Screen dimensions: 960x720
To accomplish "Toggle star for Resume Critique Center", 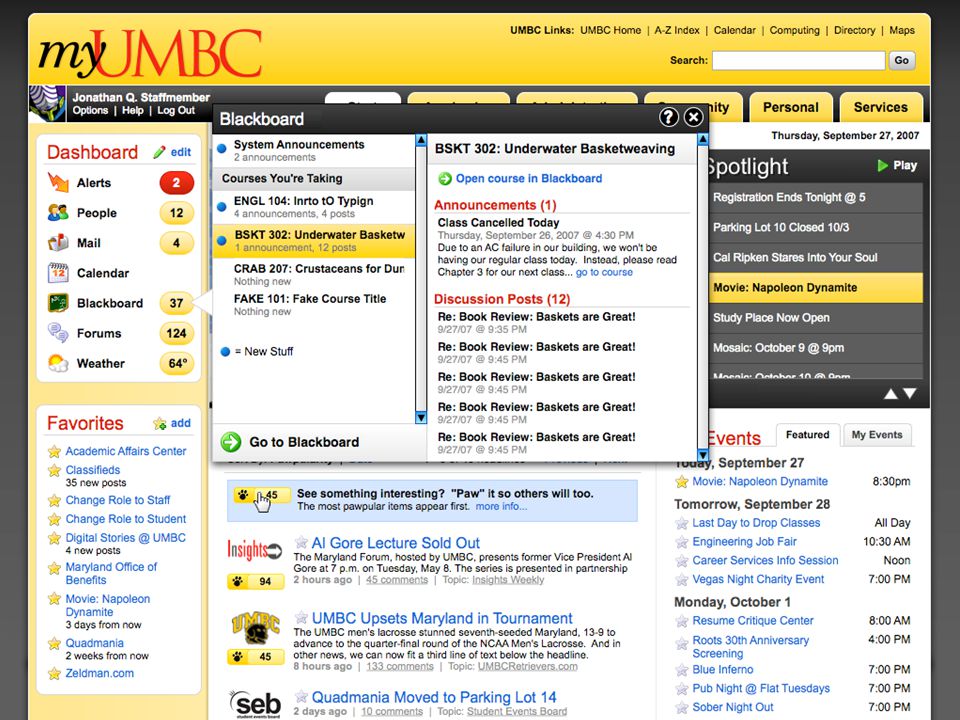I will [x=681, y=621].
